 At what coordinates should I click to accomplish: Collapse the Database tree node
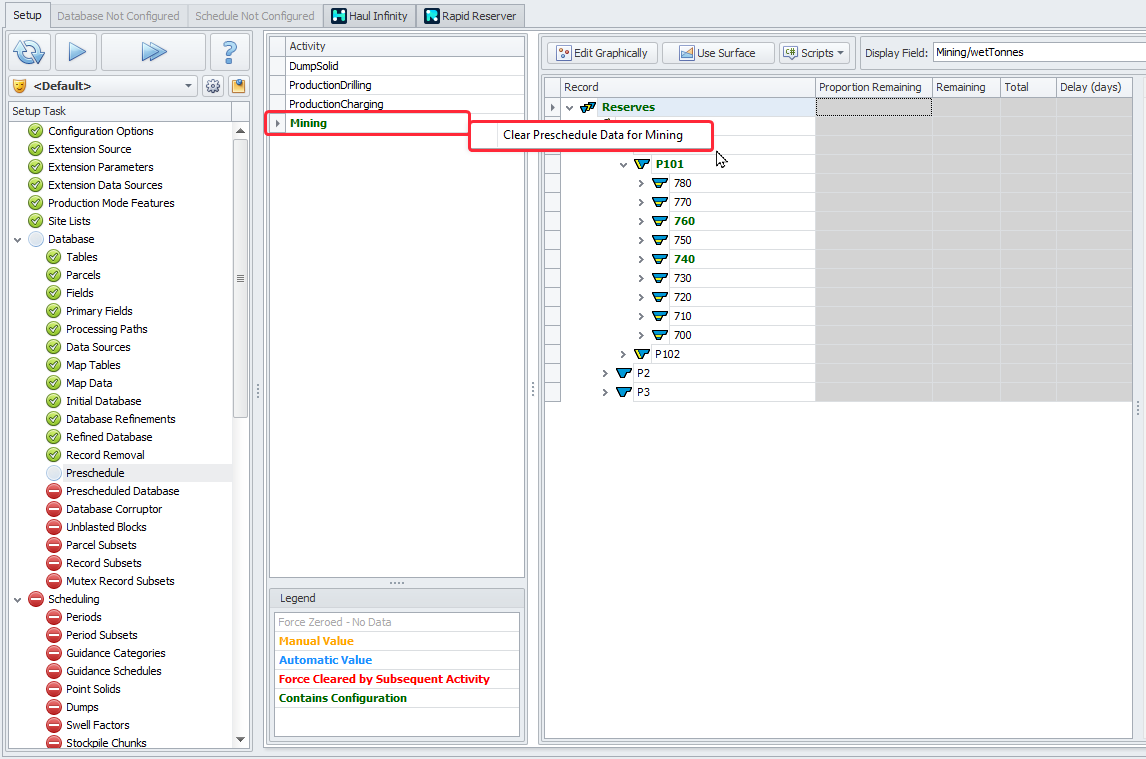tap(18, 240)
